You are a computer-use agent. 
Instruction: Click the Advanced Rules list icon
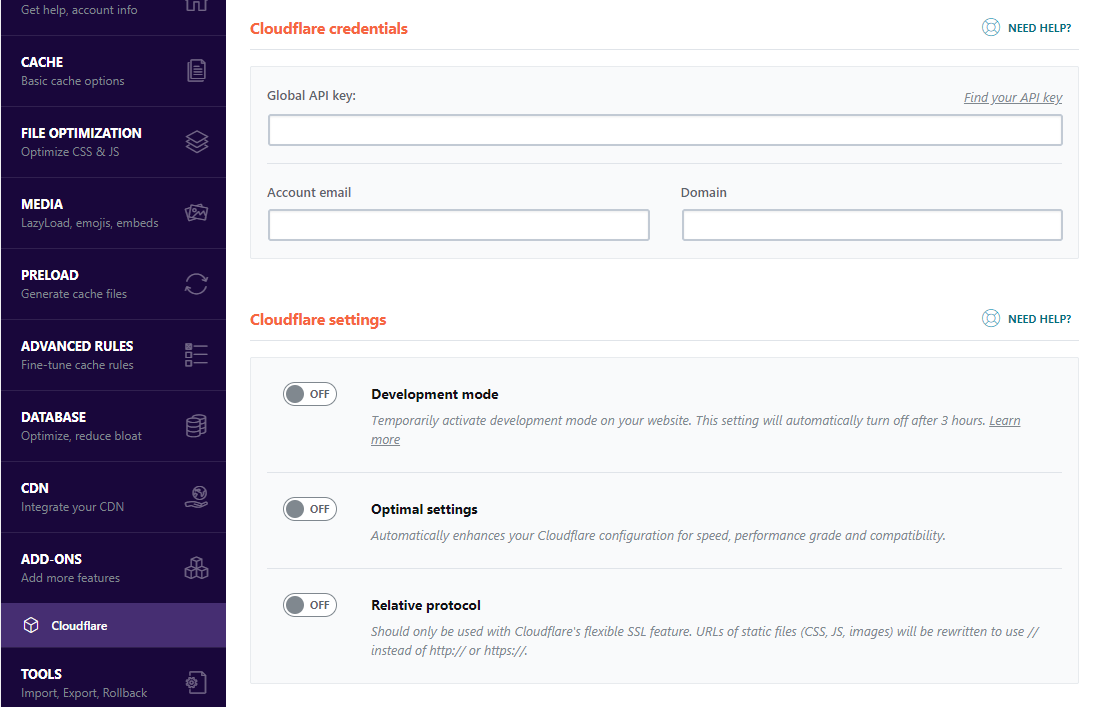point(197,355)
